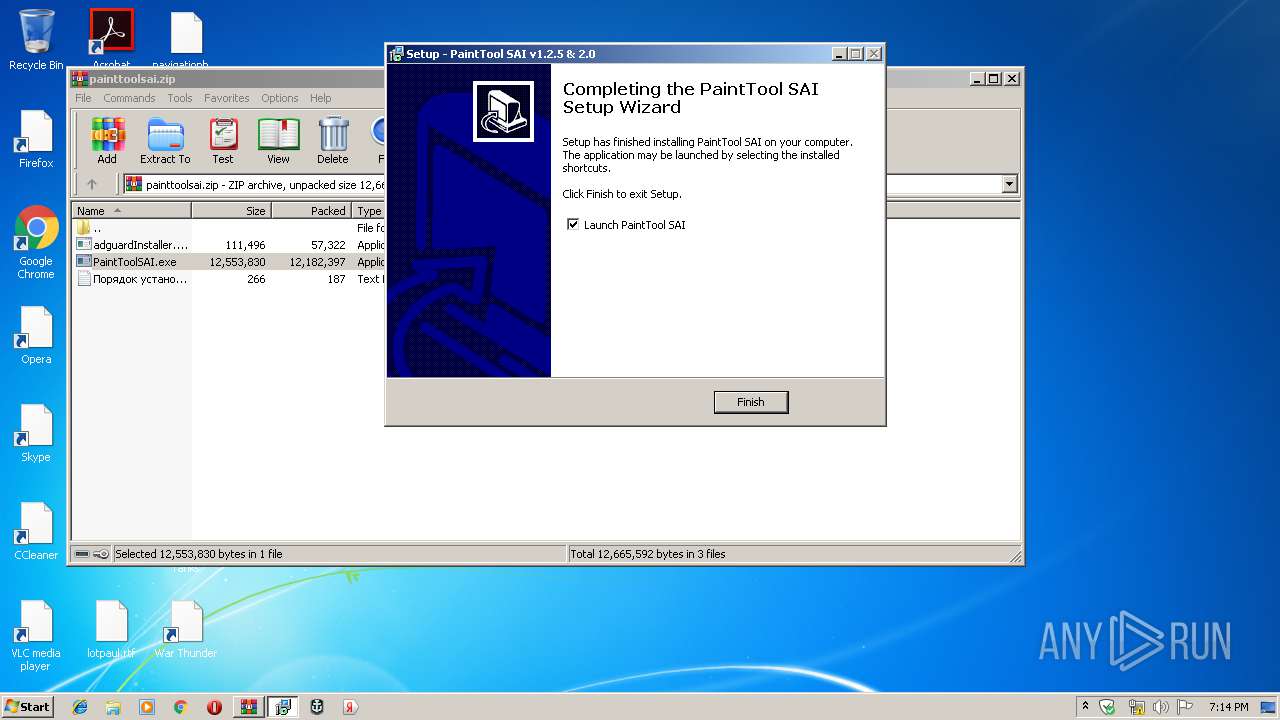Open Internet Explorer from the taskbar
The width and height of the screenshot is (1280, 720).
80,707
